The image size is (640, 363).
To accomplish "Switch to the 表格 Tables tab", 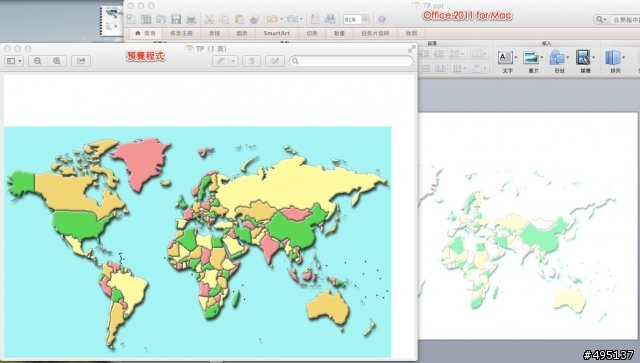I will pyautogui.click(x=214, y=33).
